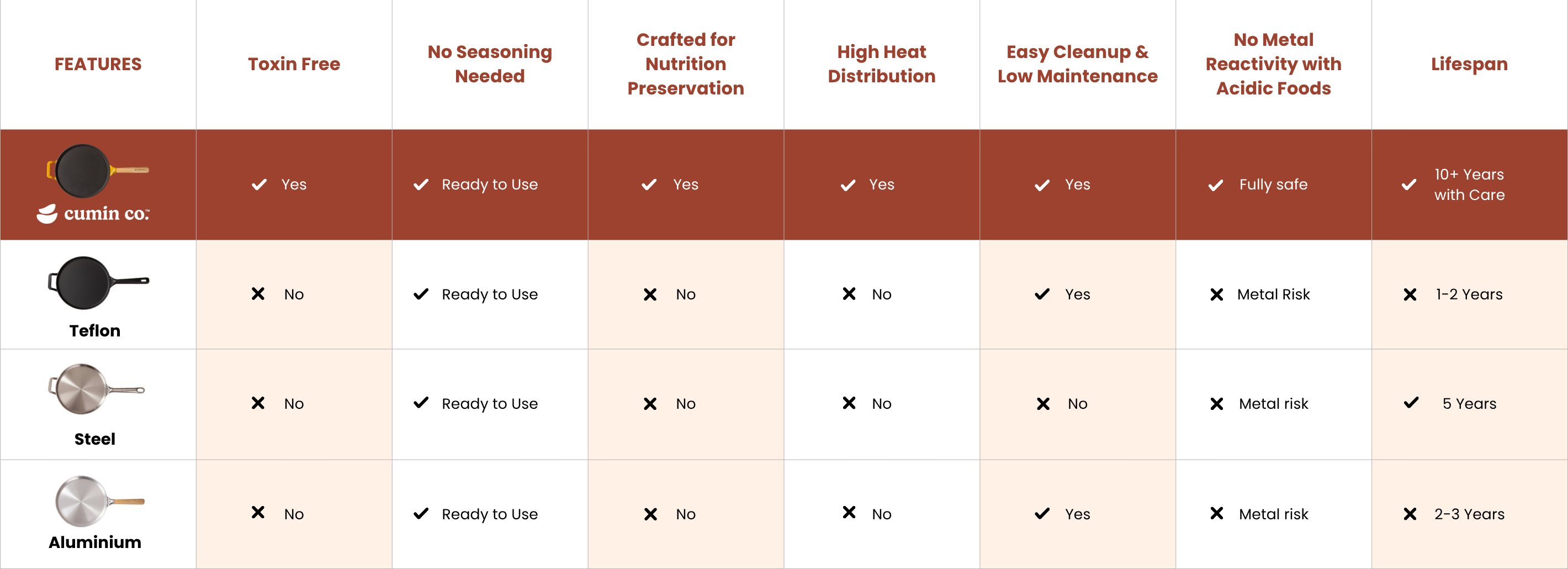Click the checkmark beside 10+ Years with Care
The height and width of the screenshot is (569, 1568).
pos(1408,185)
